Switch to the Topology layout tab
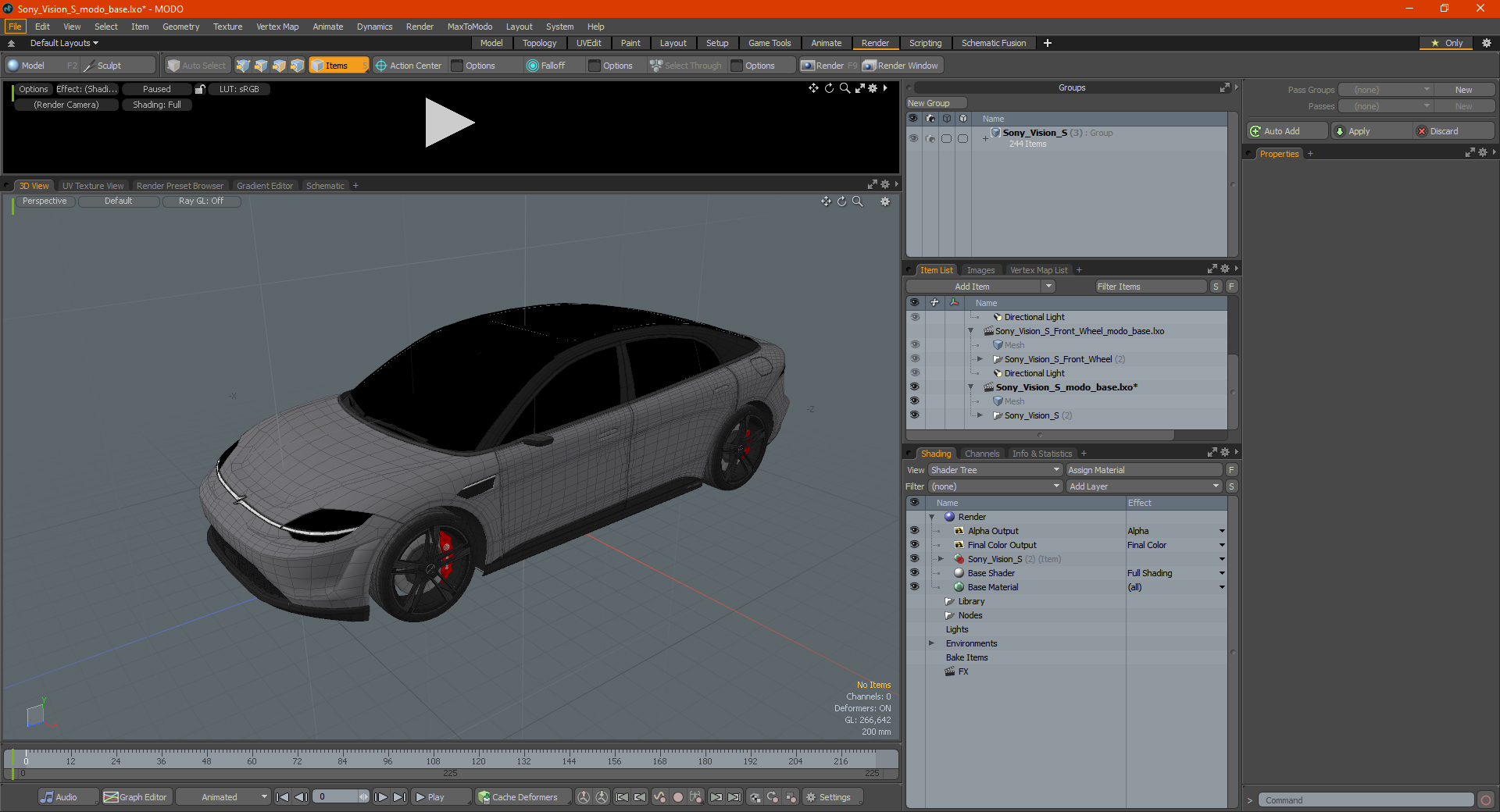Image resolution: width=1500 pixels, height=812 pixels. pyautogui.click(x=539, y=43)
